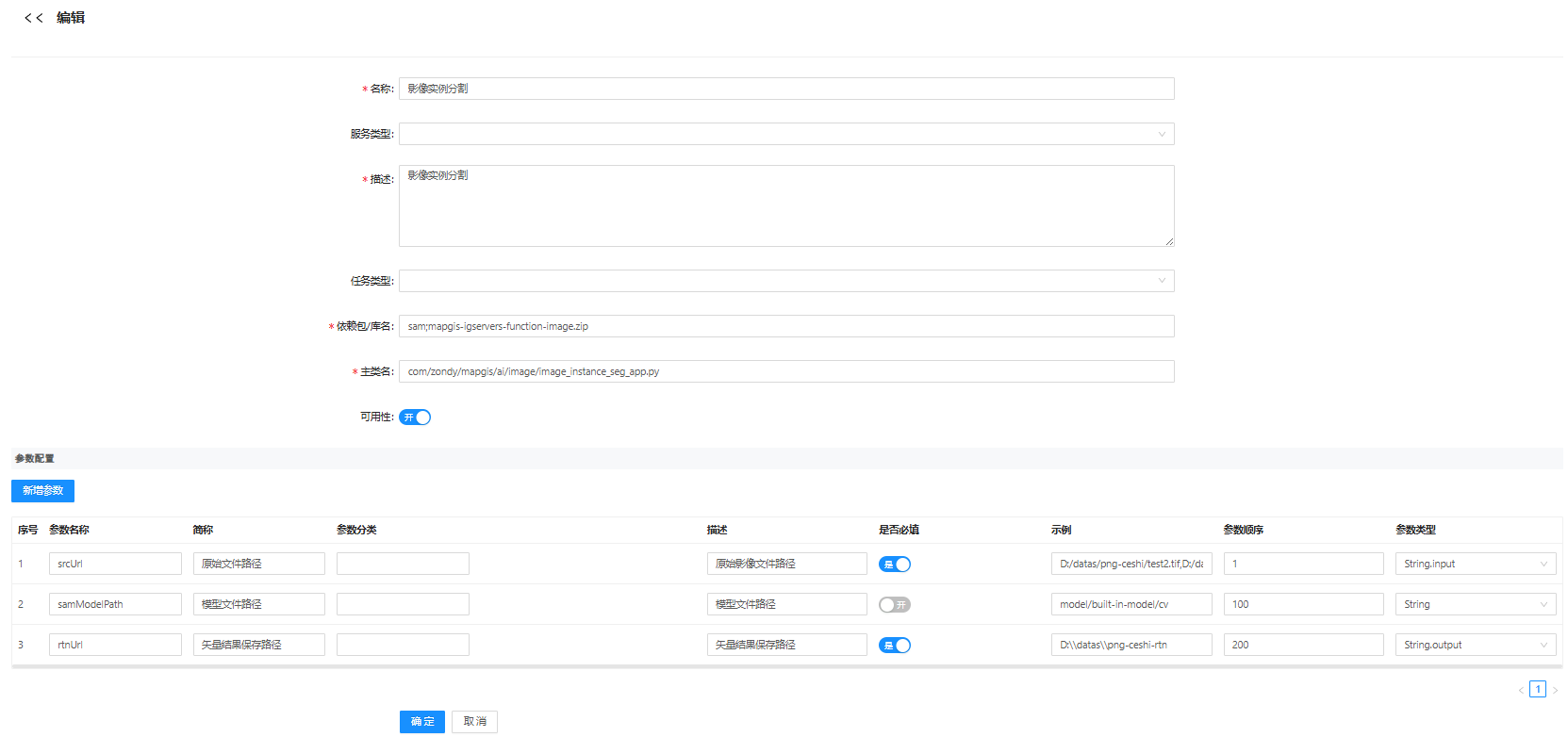Click the back arrows icon beside 编辑

click(x=33, y=18)
